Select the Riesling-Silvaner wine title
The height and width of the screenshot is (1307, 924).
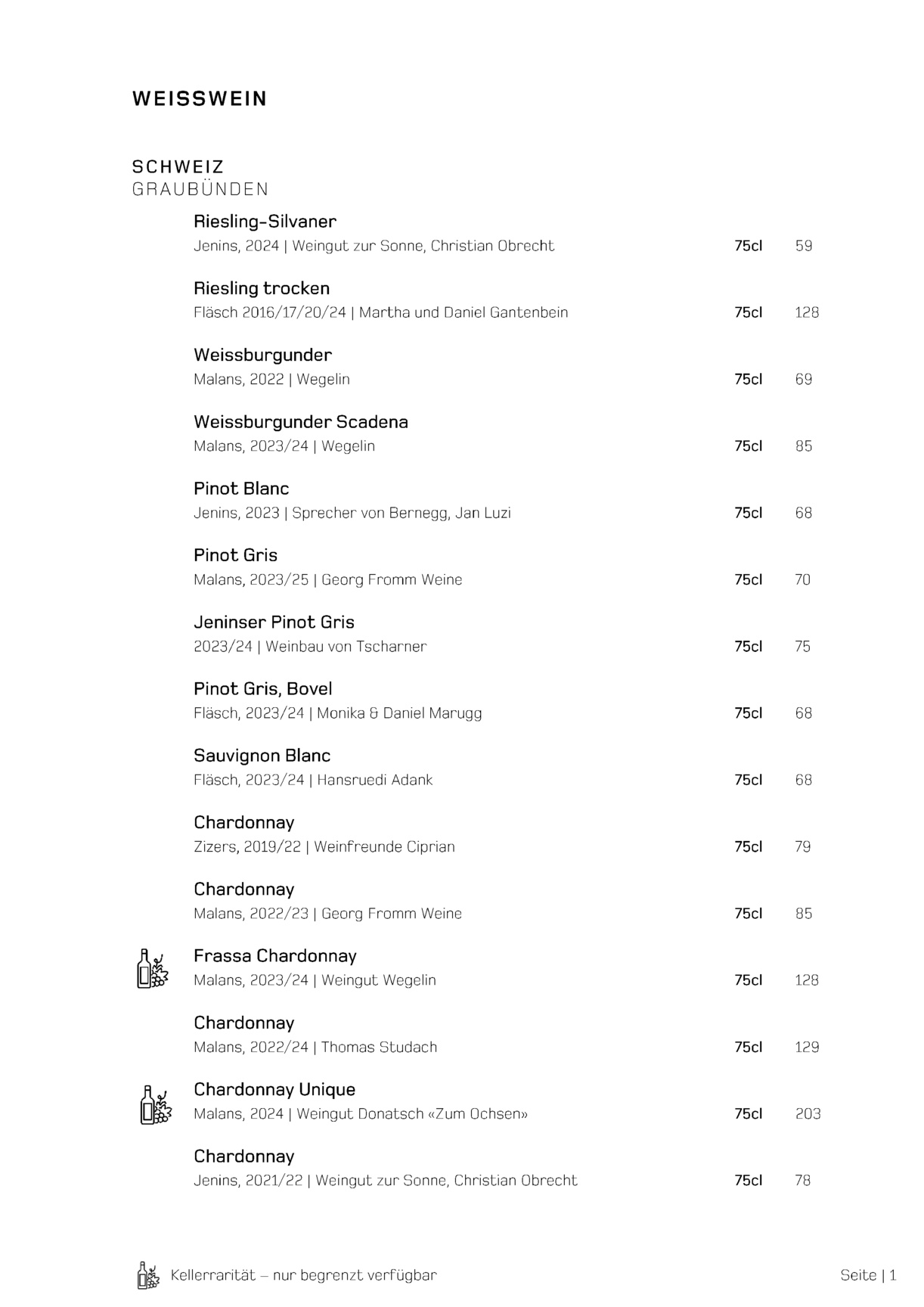(x=265, y=222)
